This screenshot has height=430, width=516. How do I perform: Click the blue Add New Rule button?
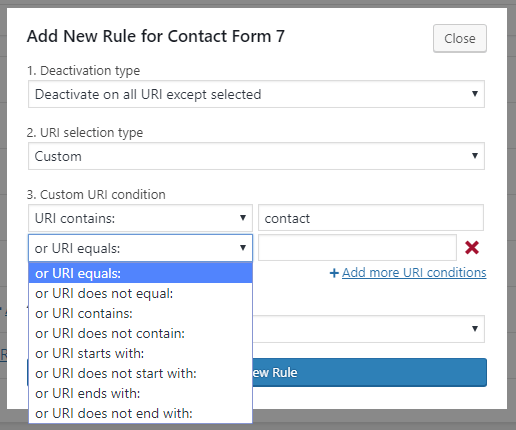pyautogui.click(x=369, y=372)
